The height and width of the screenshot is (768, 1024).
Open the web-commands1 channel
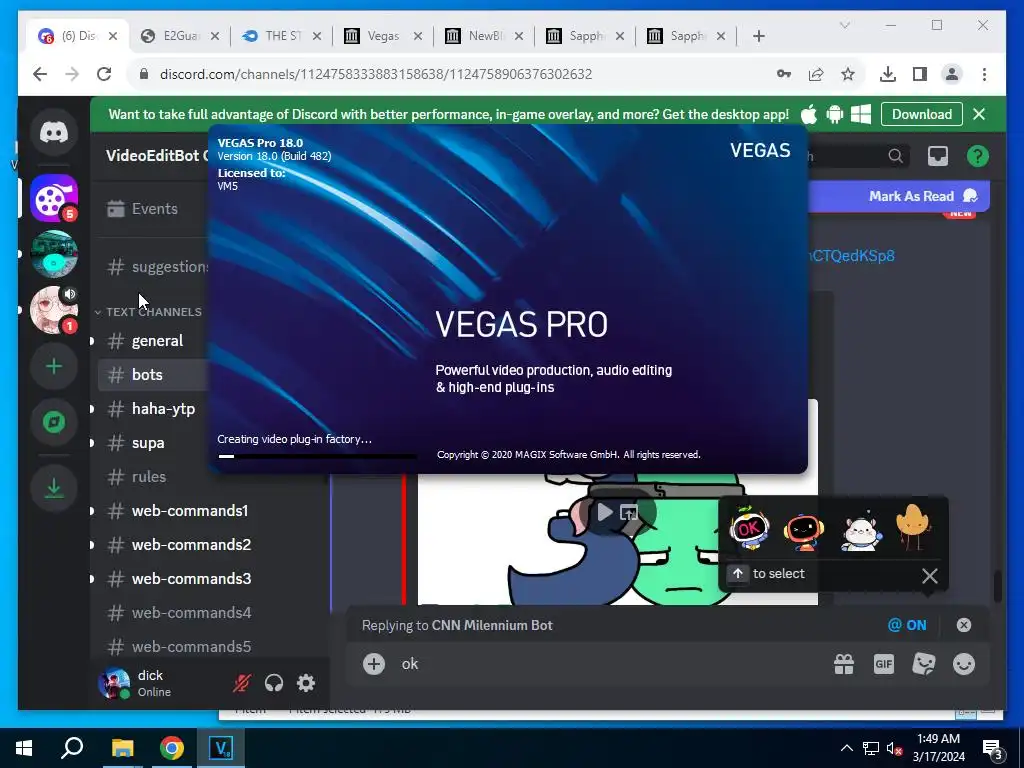[x=210, y=511]
